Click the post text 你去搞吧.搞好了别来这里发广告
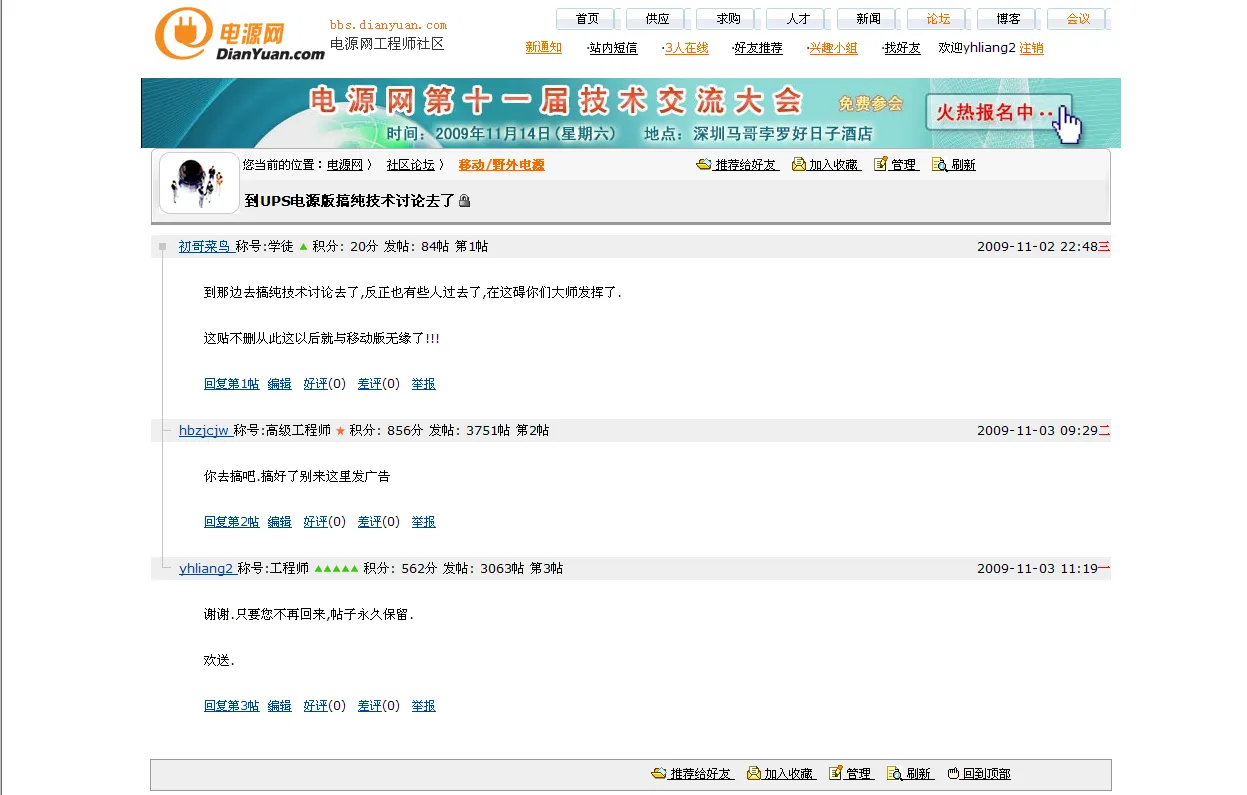1247x795 pixels. 297,477
